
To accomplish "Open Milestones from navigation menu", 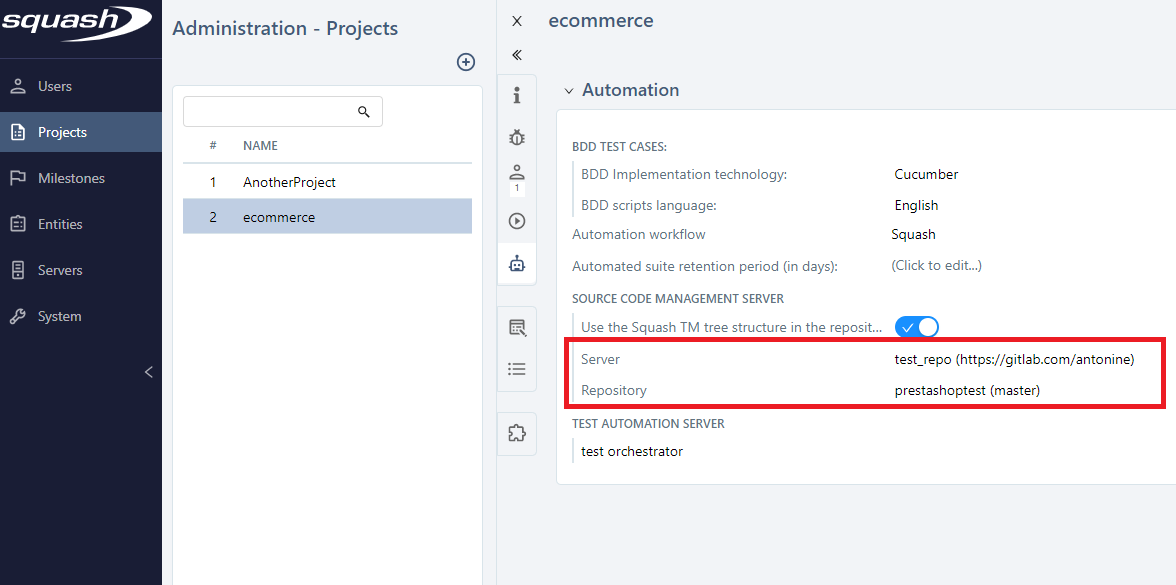I will pyautogui.click(x=71, y=178).
